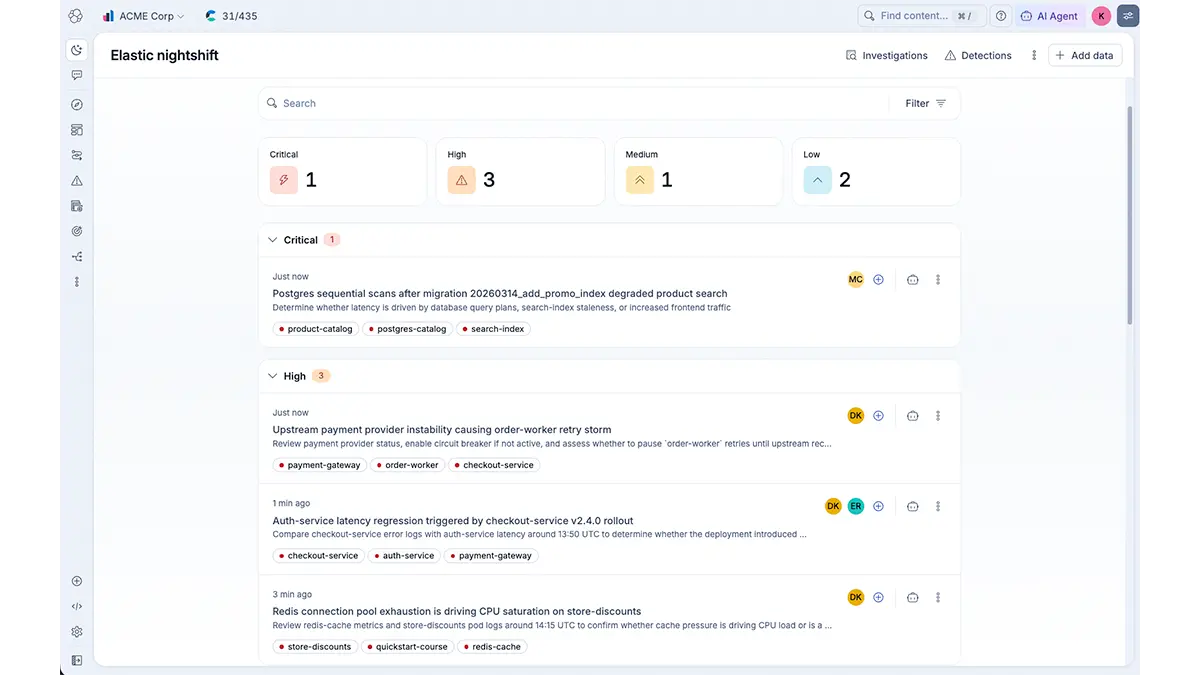Open Investigations
The height and width of the screenshot is (675, 1200).
click(886, 56)
